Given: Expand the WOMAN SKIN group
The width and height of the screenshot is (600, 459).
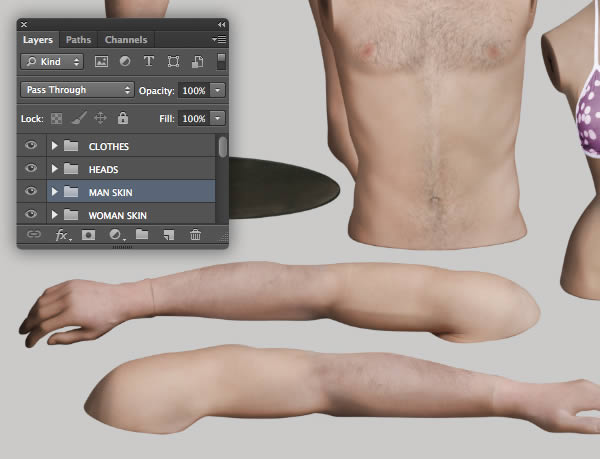Looking at the screenshot, I should coord(55,215).
